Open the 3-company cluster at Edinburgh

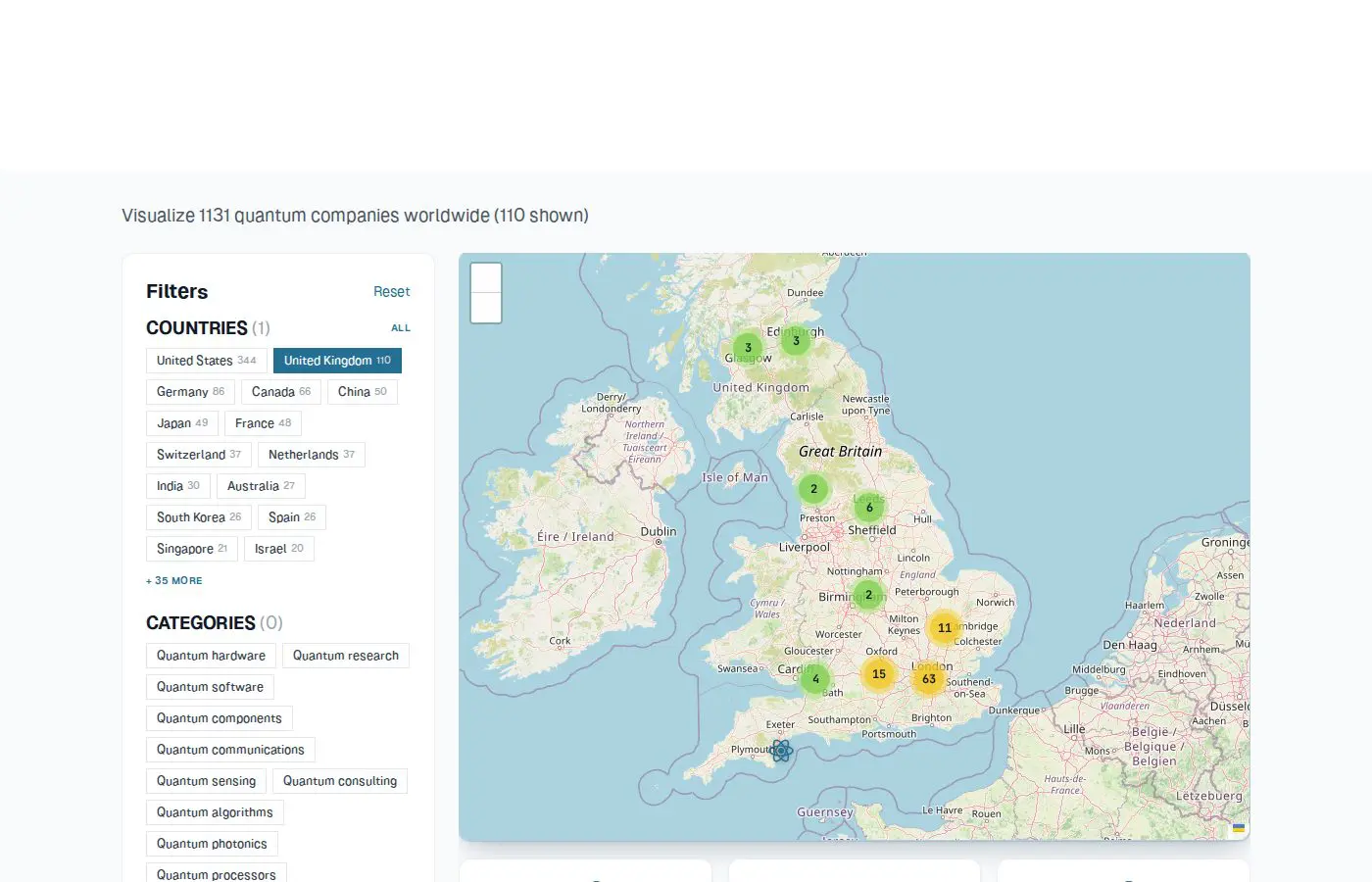click(x=796, y=340)
